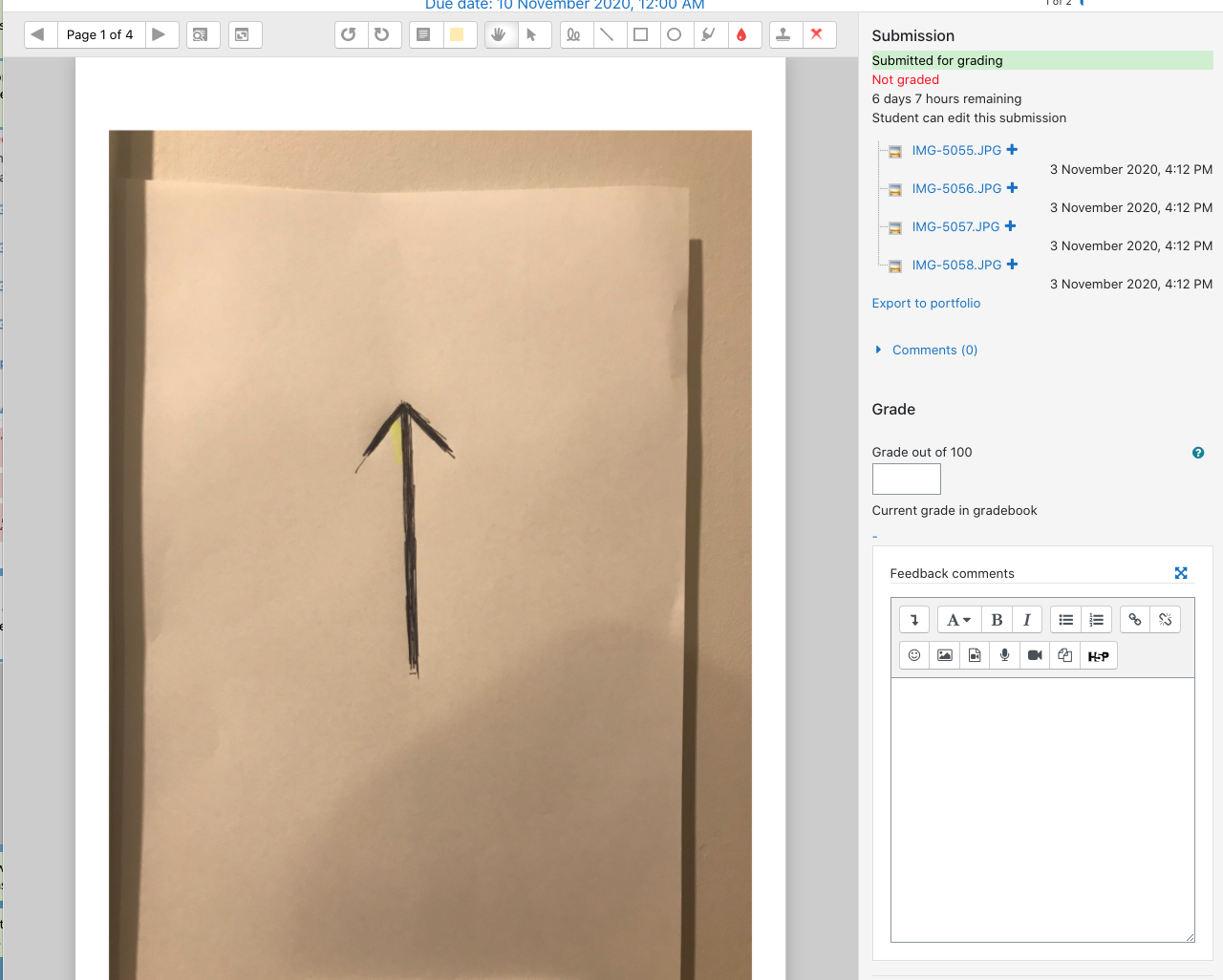The image size is (1223, 980).
Task: Click the manage files button in editor
Action: [1065, 655]
